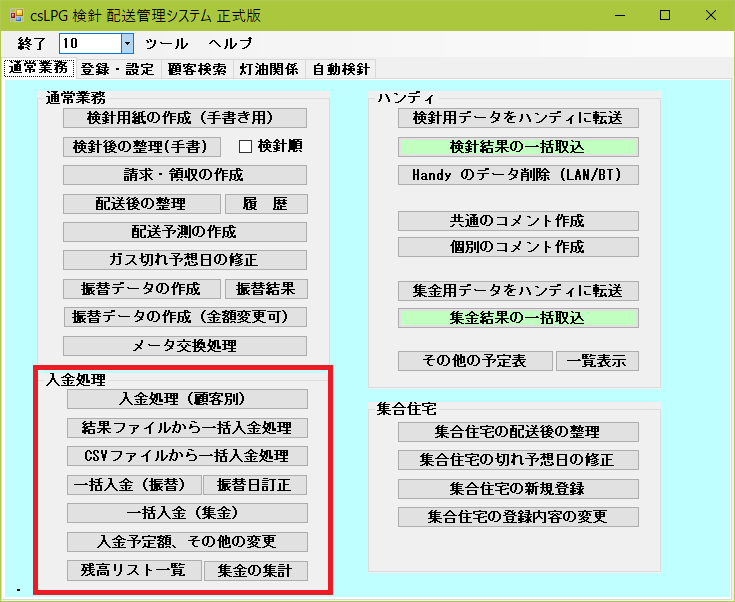The height and width of the screenshot is (602, 735).
Task: Open the ツール menu
Action: 166,44
